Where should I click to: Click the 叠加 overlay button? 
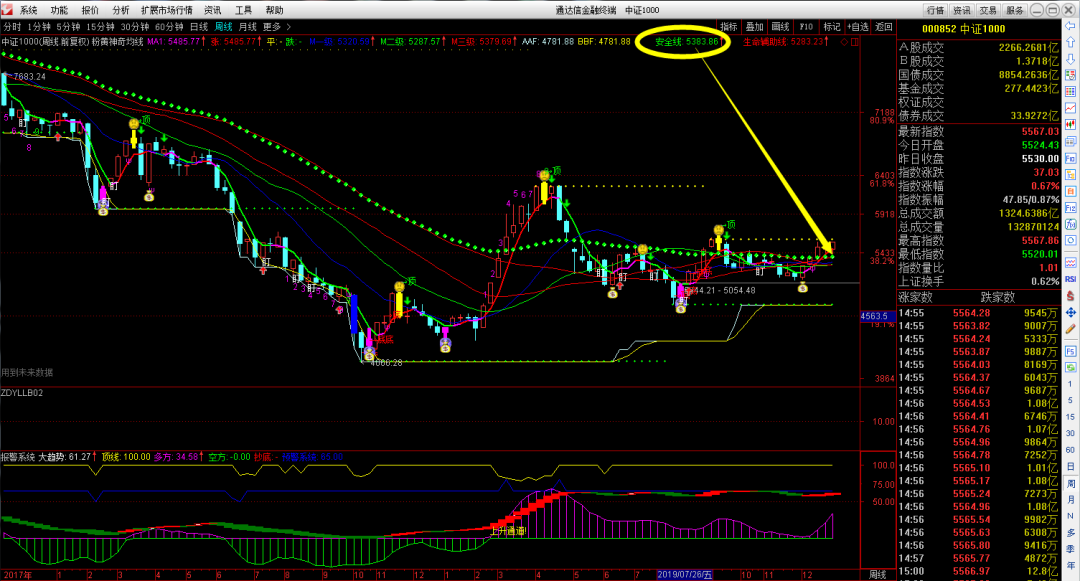pos(755,27)
